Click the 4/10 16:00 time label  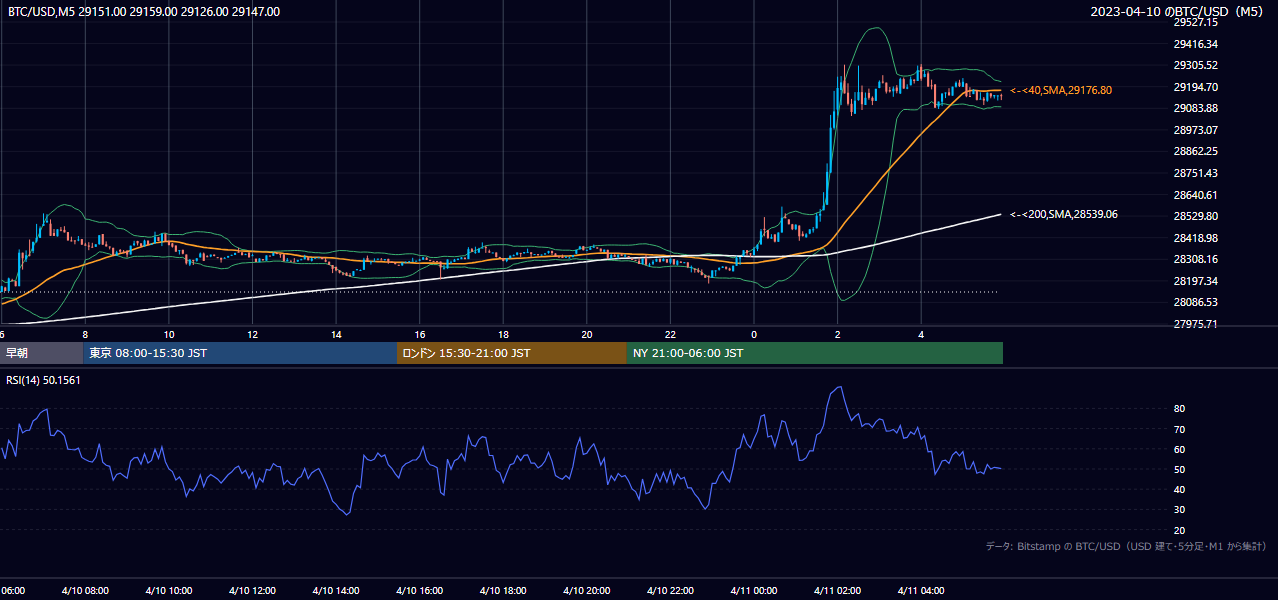pos(420,591)
